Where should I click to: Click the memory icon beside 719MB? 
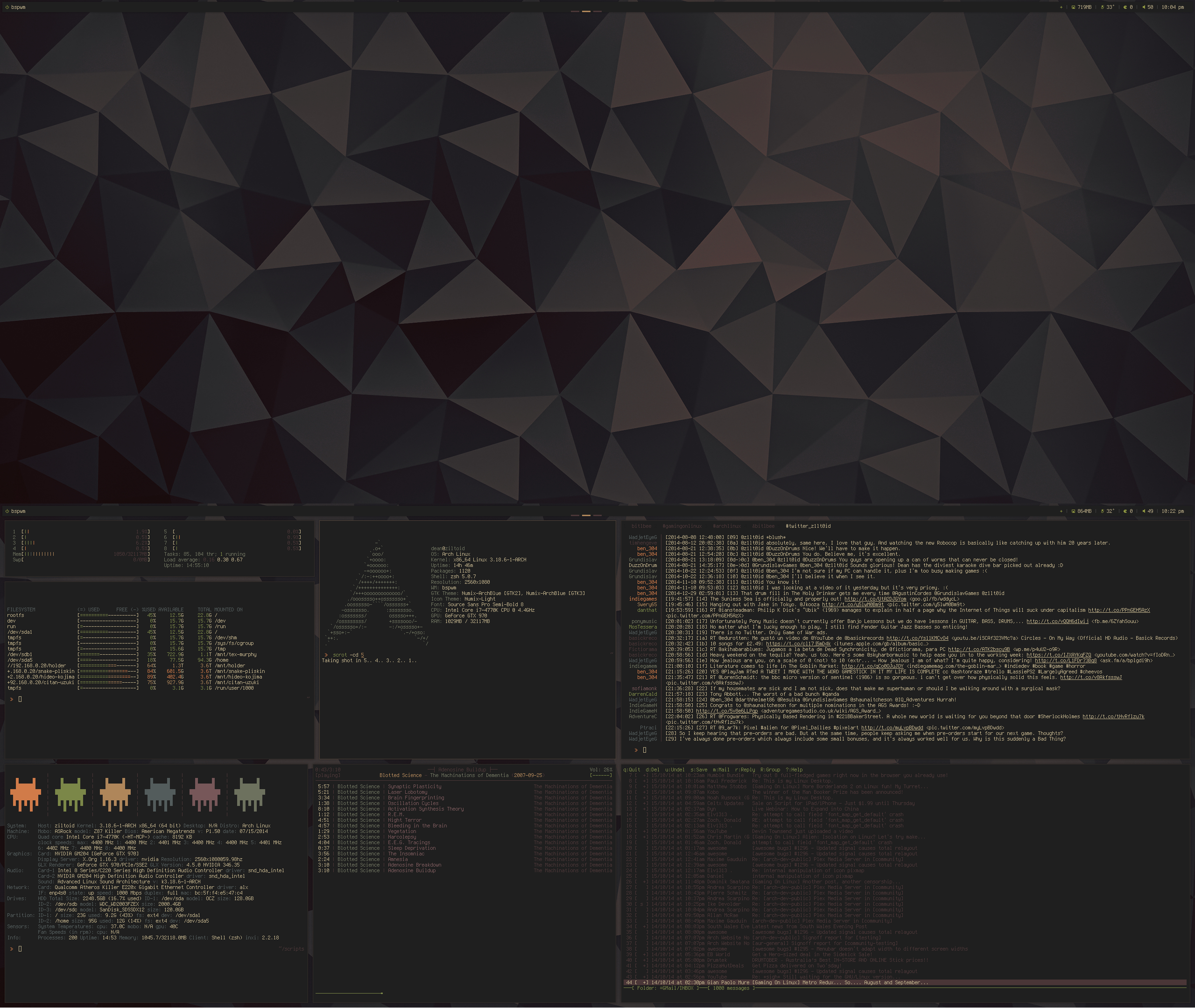(1073, 7)
